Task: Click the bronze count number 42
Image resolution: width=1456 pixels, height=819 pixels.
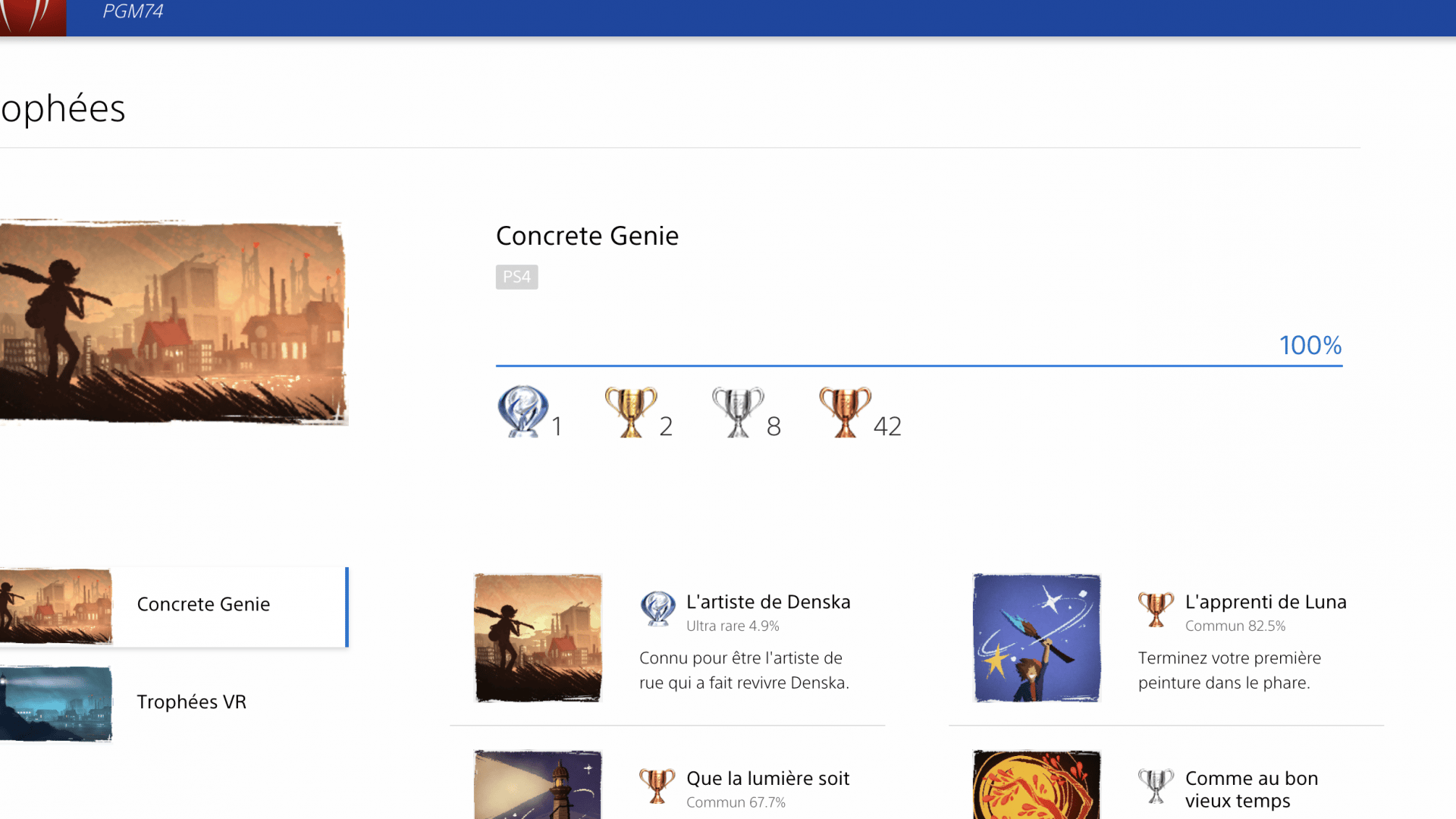Action: [887, 426]
